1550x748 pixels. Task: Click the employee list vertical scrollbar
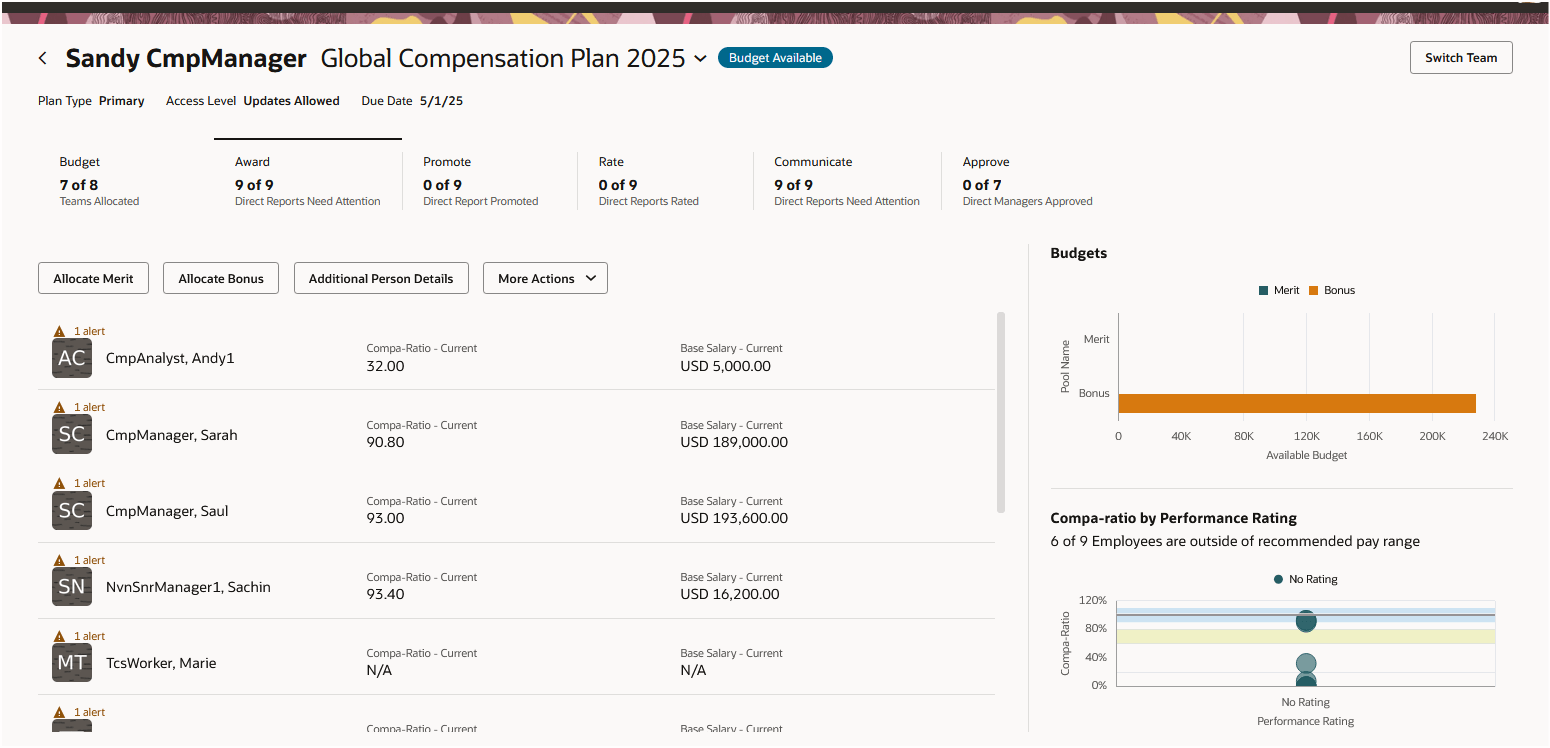coord(1001,412)
